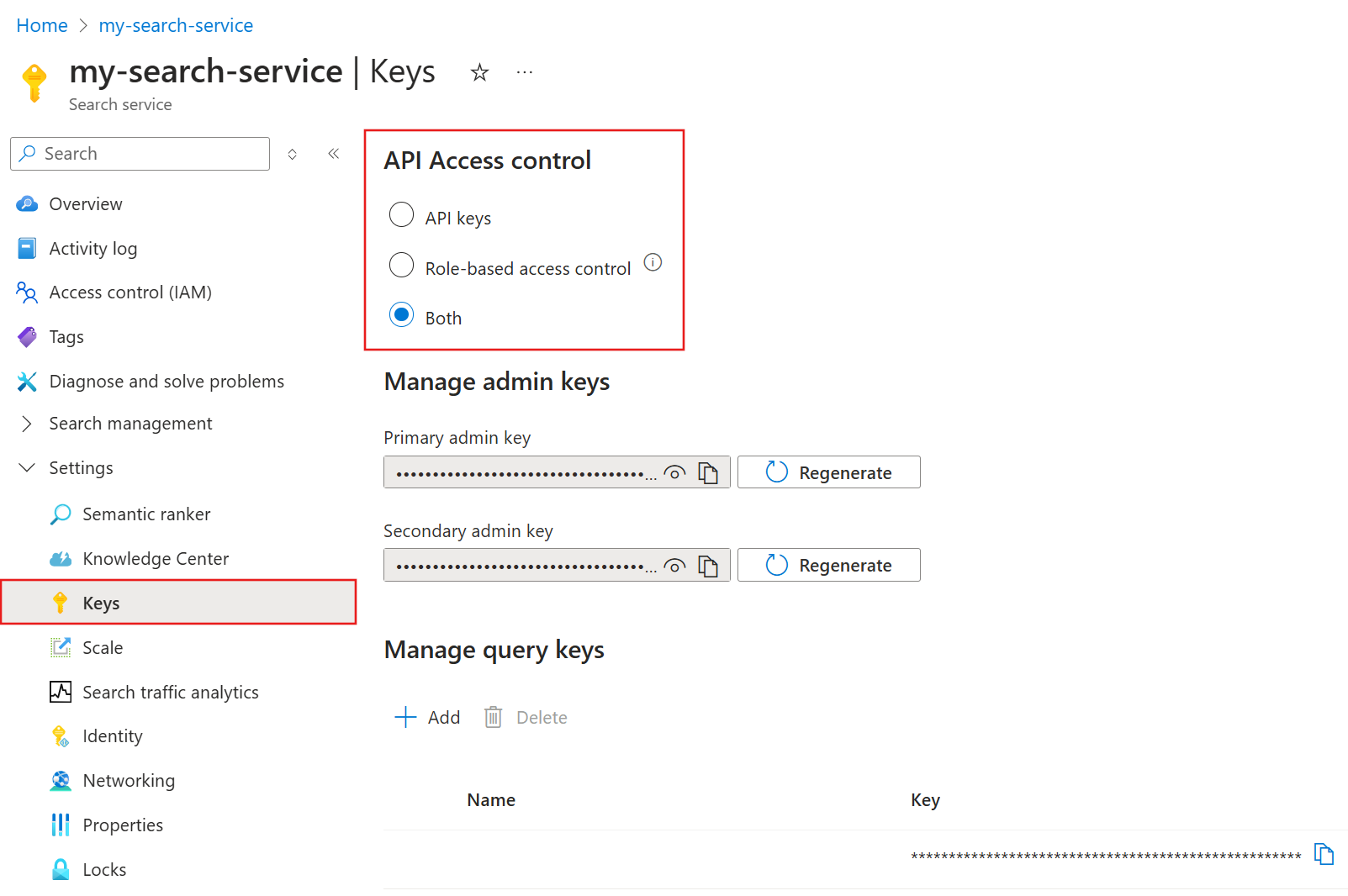Collapse the left navigation sidebar
Image resolution: width=1348 pixels, height=896 pixels.
pyautogui.click(x=333, y=153)
